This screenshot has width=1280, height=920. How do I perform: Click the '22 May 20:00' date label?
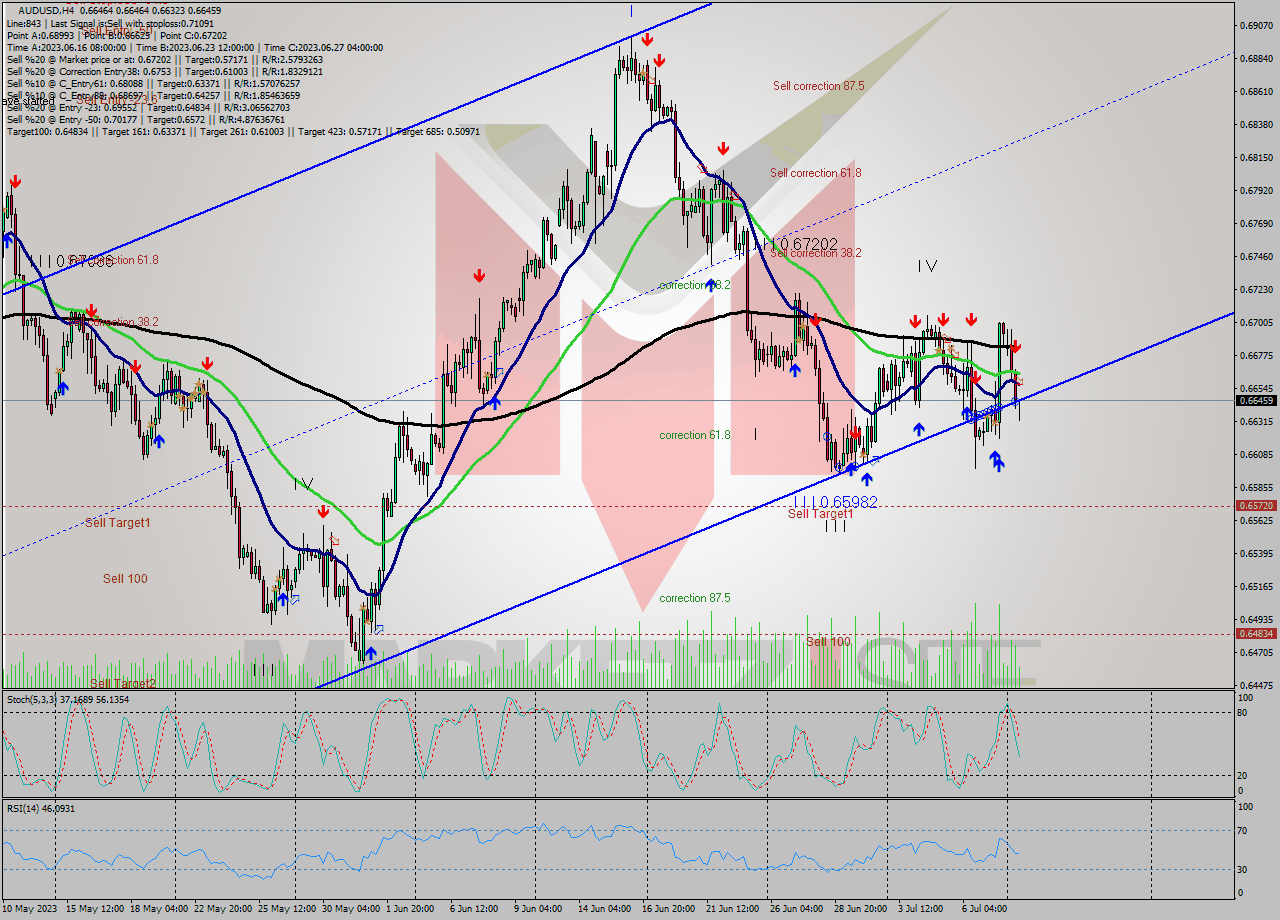[x=222, y=909]
